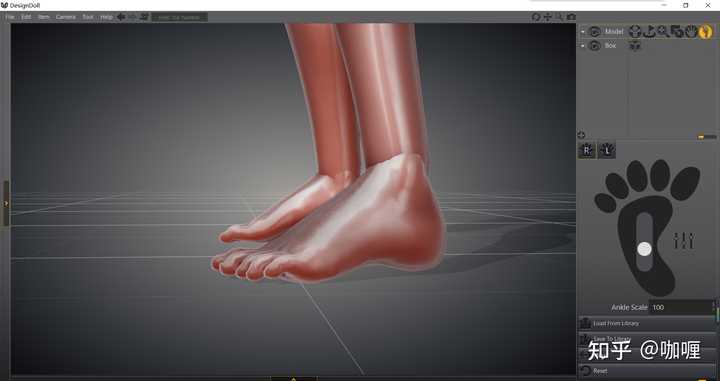720x381 pixels.
Task: Click the camera pan move icon
Action: 547,17
